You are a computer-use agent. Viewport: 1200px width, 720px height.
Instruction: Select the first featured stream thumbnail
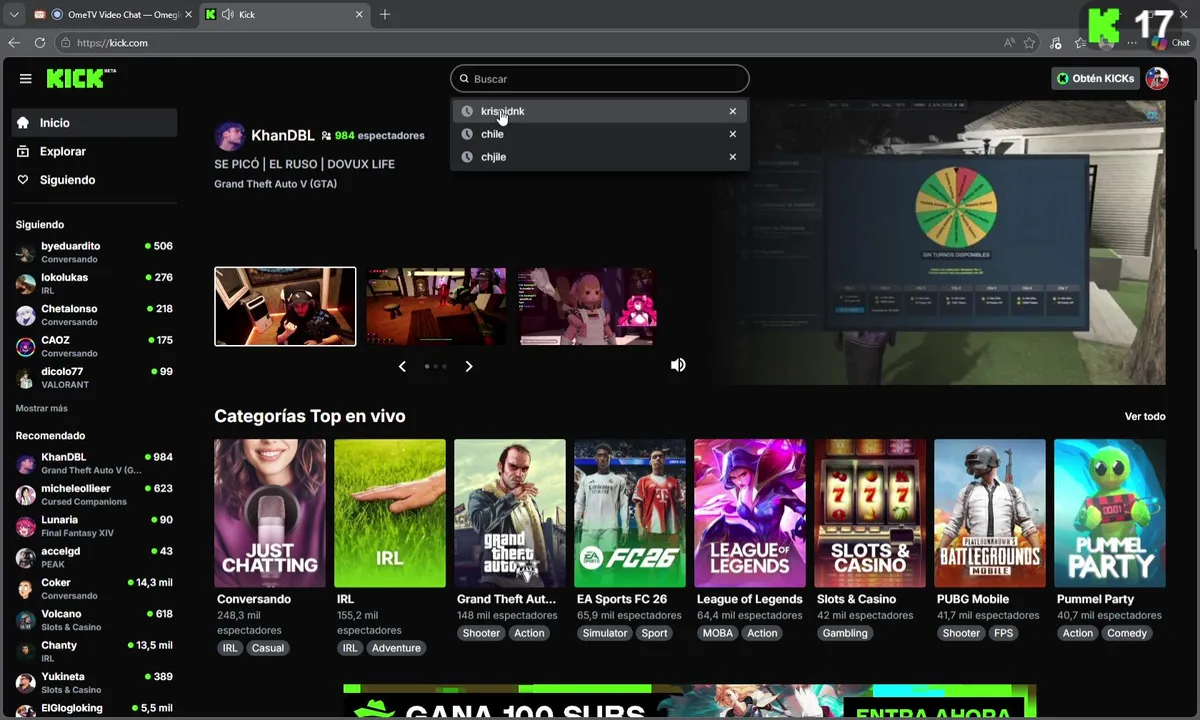pos(285,306)
